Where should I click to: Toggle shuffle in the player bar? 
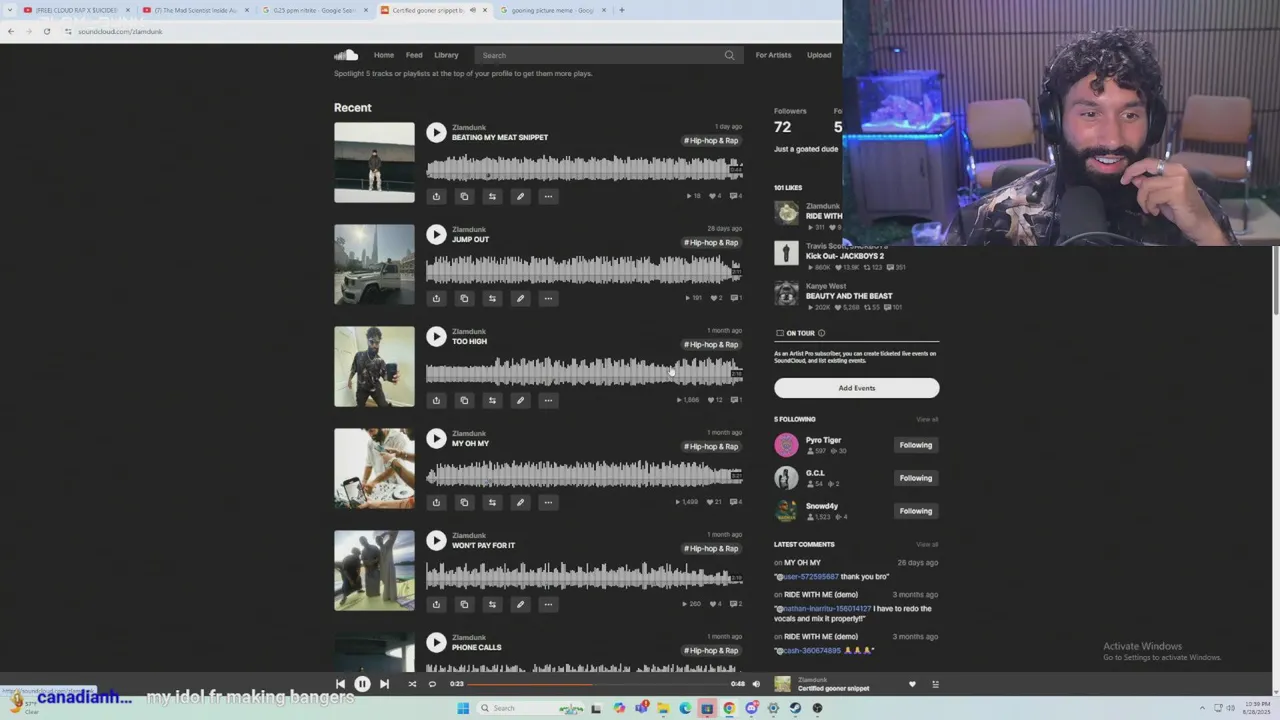(412, 684)
